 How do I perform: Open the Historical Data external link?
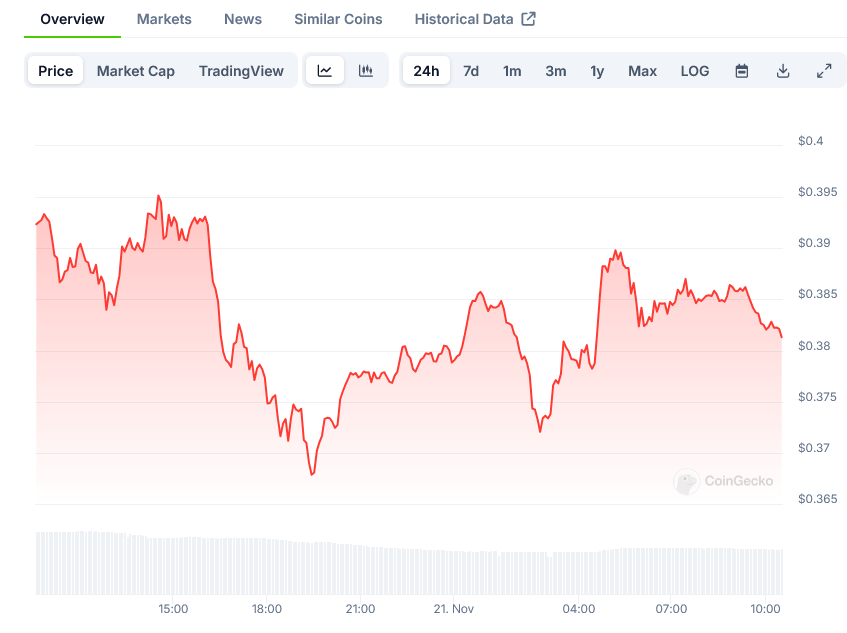point(475,19)
